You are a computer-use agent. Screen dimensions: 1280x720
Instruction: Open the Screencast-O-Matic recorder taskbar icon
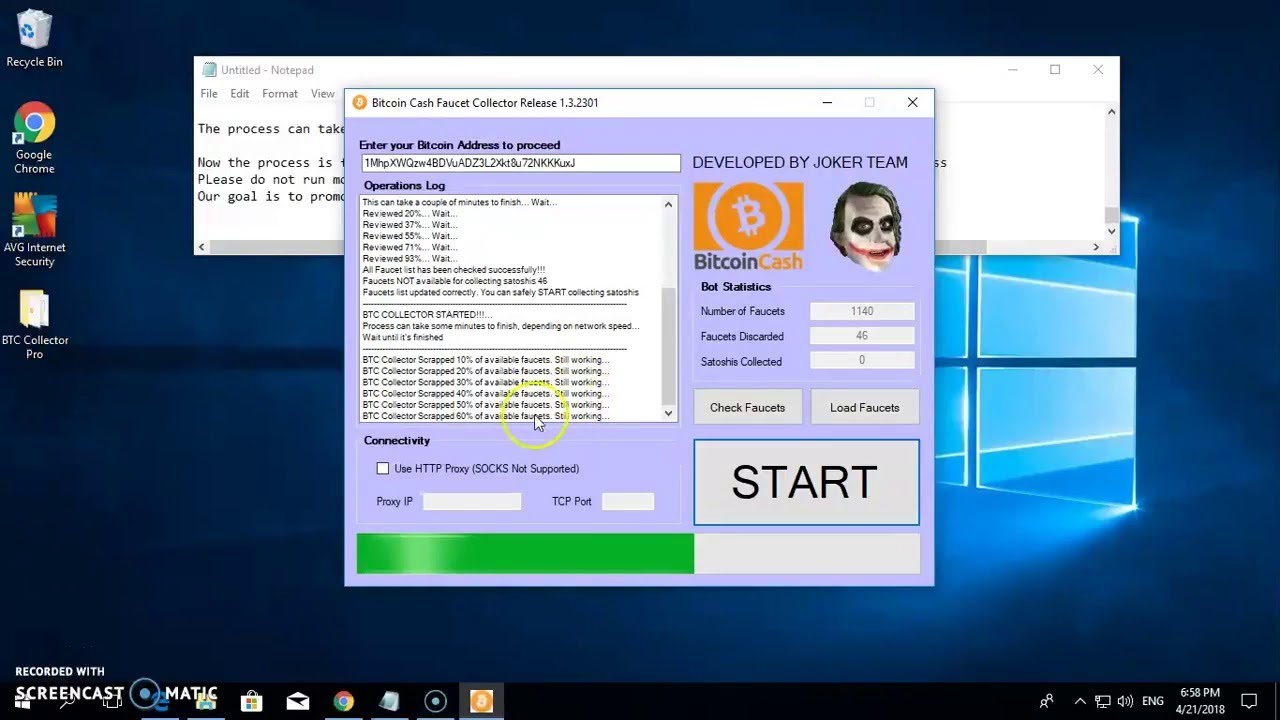435,701
